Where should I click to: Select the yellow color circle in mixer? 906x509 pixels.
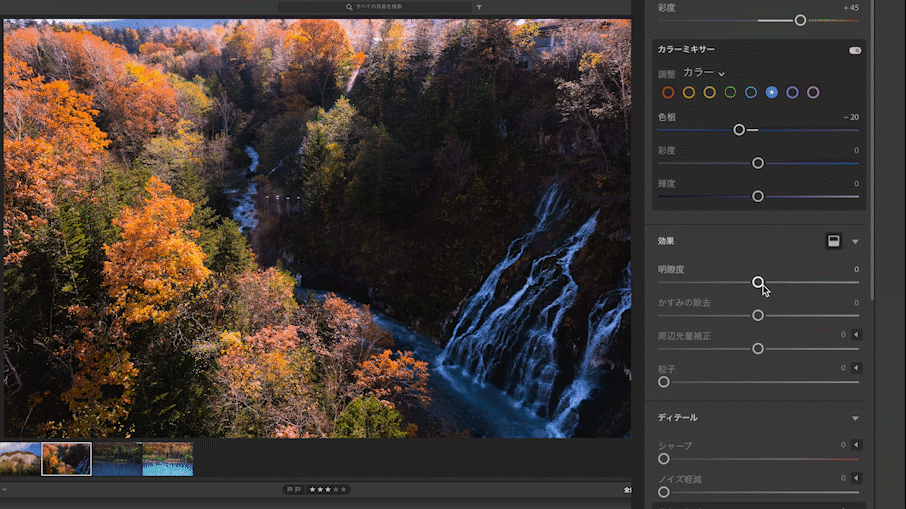(710, 92)
